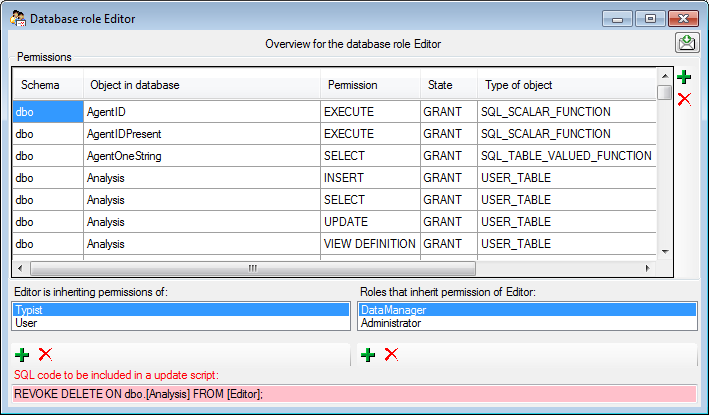
Task: Remove inheriting role with red X under DataManager list
Action: click(x=391, y=355)
